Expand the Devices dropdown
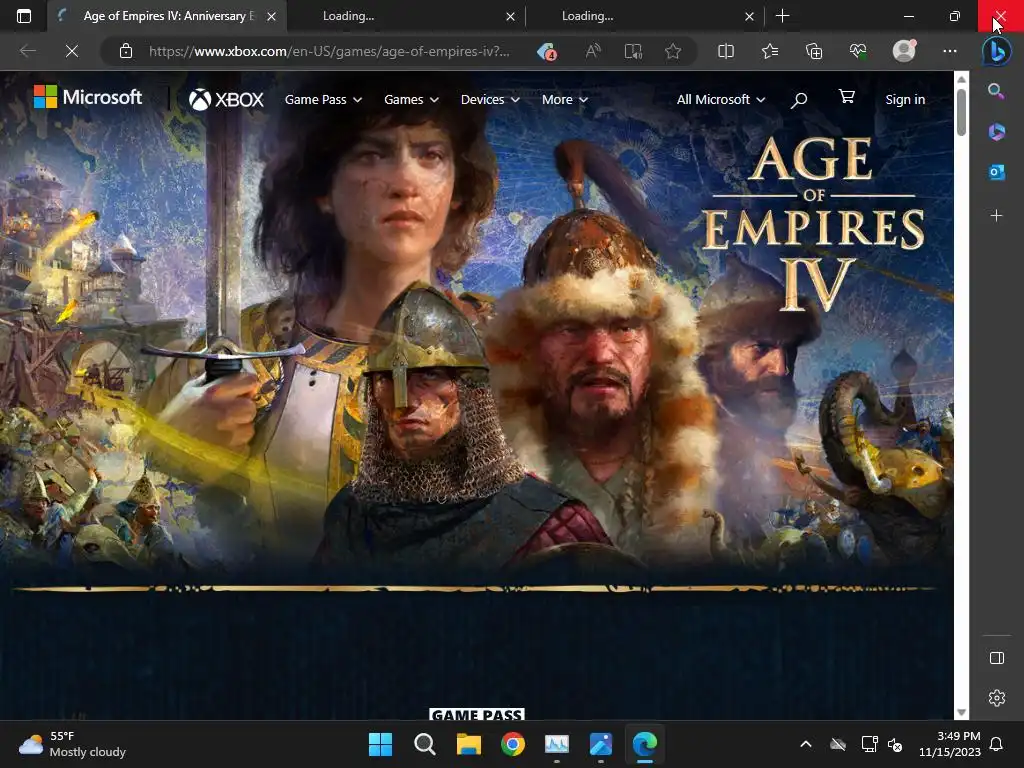Image resolution: width=1024 pixels, height=768 pixels. coord(490,100)
